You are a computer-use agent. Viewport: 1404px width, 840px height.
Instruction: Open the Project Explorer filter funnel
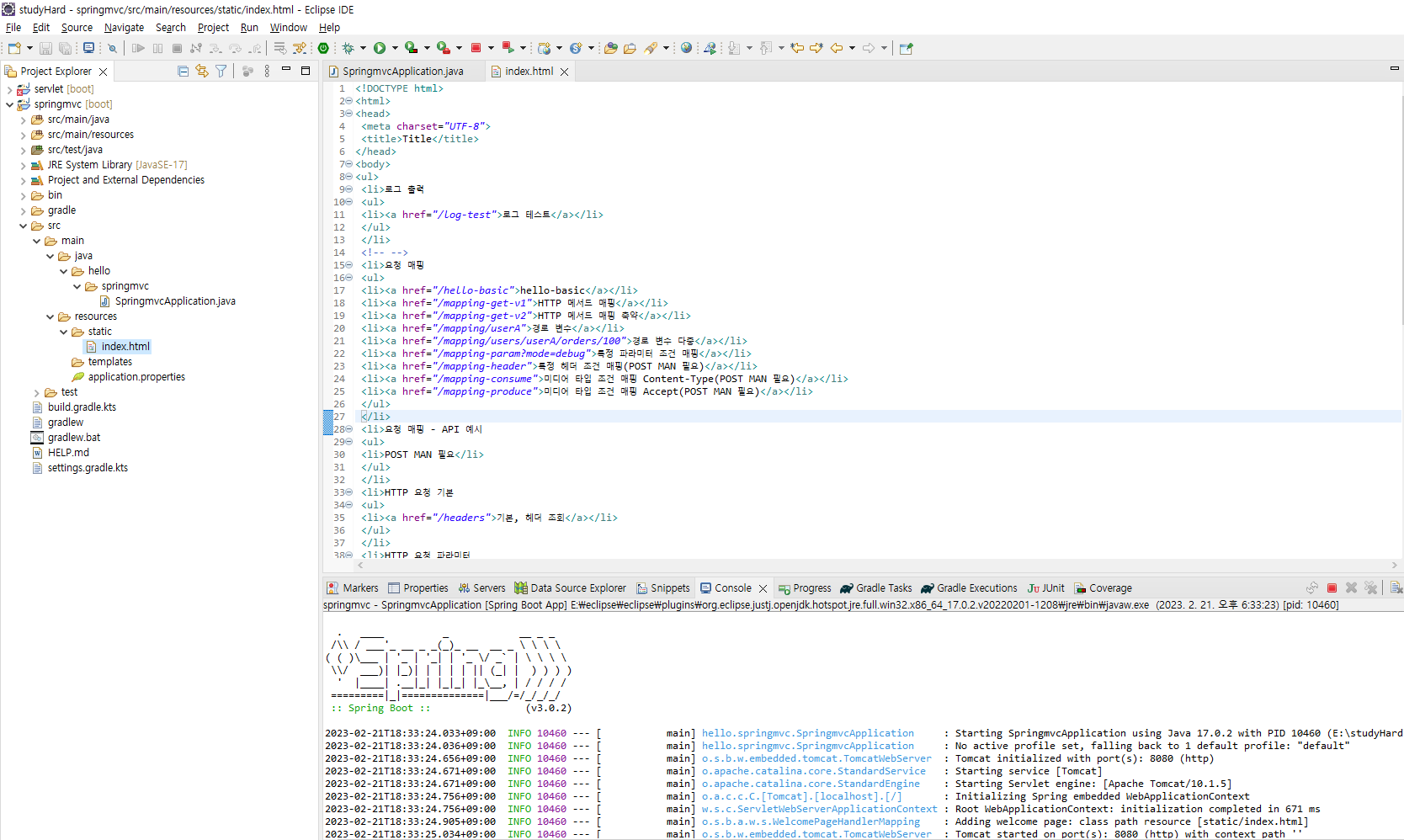[221, 72]
